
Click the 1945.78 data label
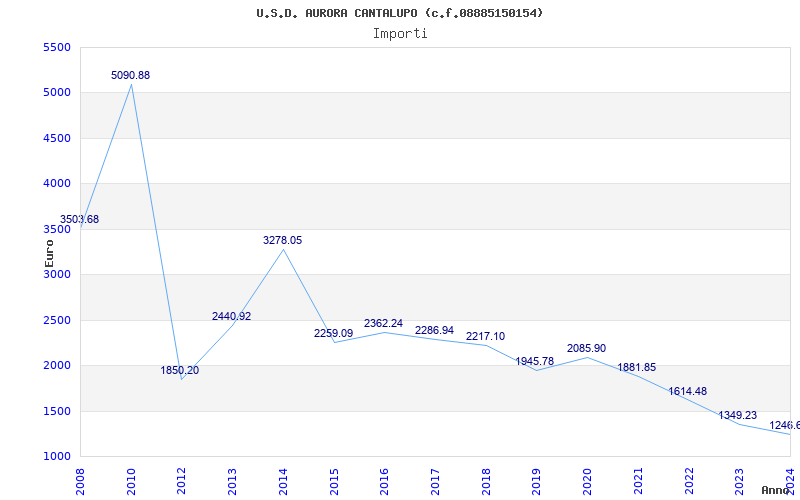pos(535,361)
